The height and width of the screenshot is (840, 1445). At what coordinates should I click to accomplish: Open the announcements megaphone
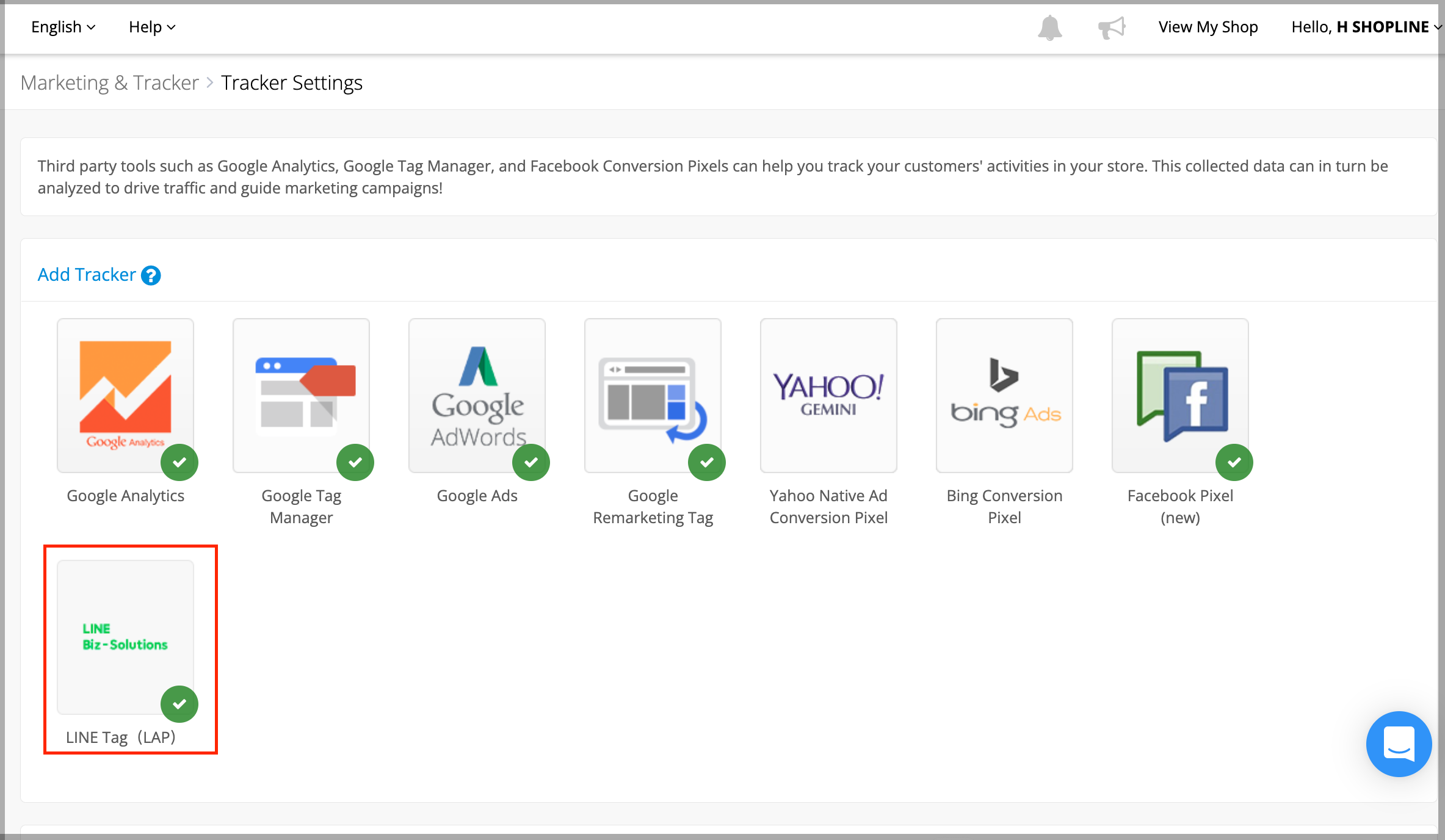1112,27
